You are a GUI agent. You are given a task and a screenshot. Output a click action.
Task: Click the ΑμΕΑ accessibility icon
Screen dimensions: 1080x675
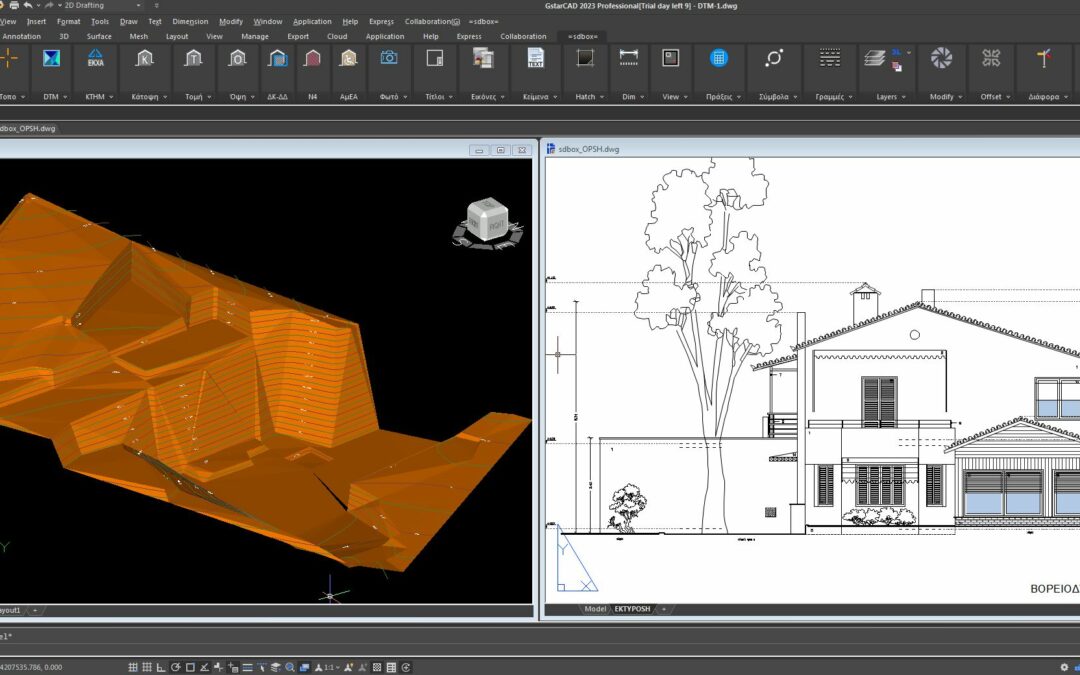click(349, 59)
